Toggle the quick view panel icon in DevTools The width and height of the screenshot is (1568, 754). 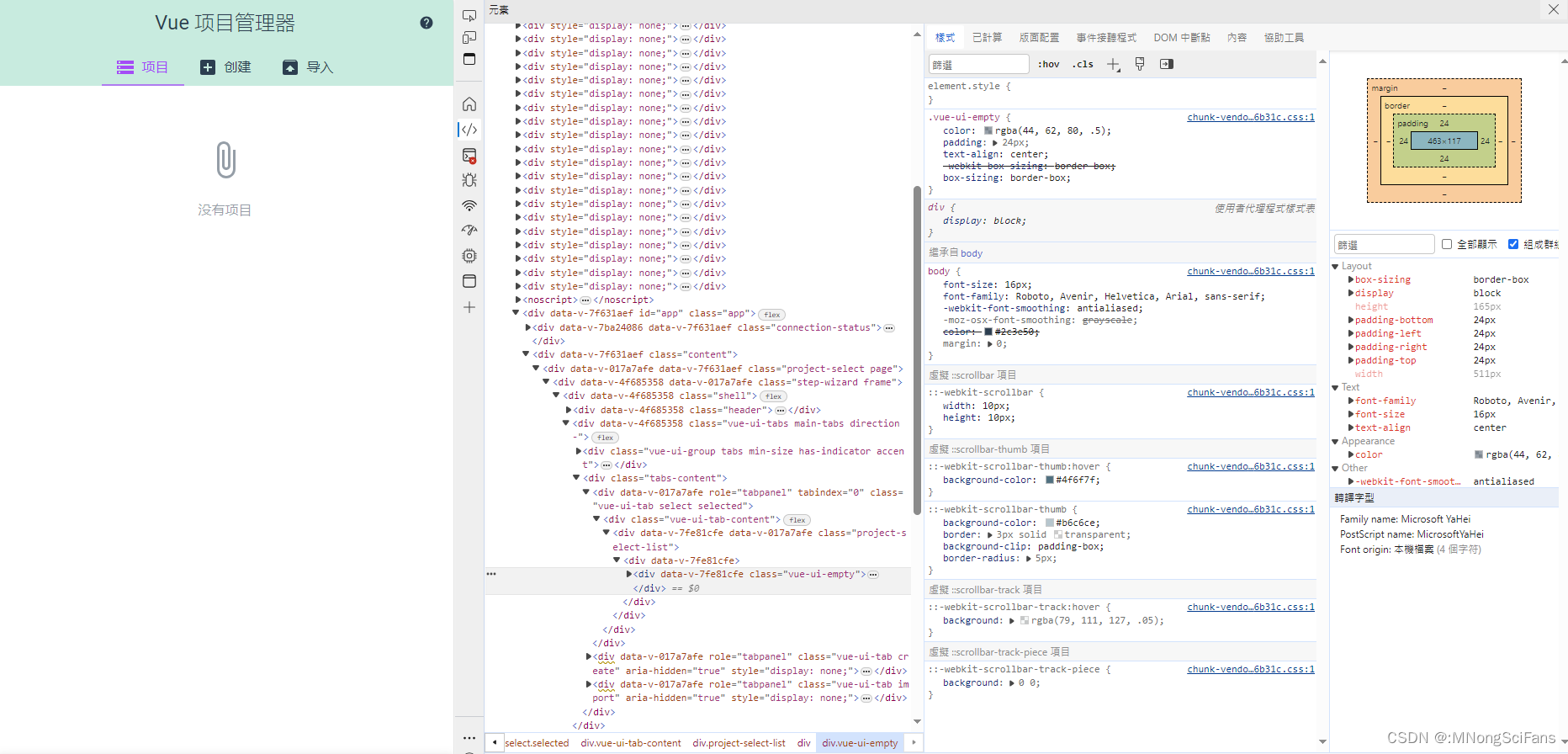pos(469,59)
